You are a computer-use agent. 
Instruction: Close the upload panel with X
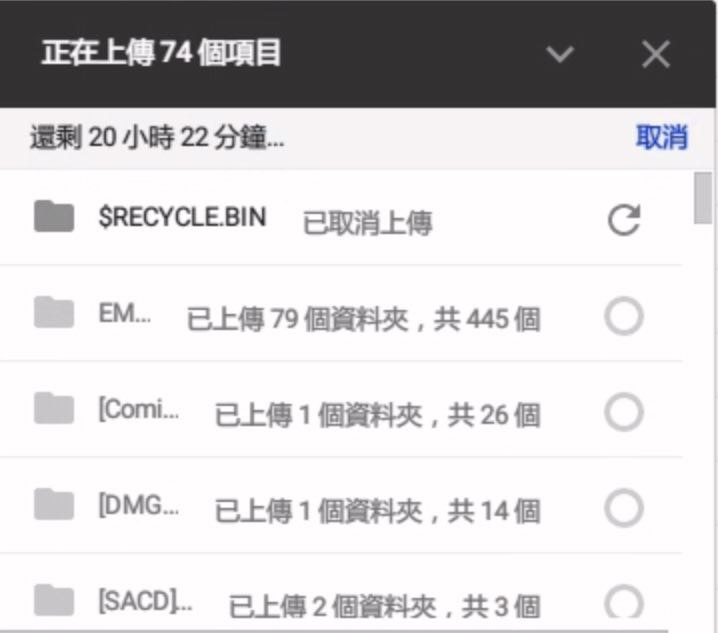tap(656, 54)
